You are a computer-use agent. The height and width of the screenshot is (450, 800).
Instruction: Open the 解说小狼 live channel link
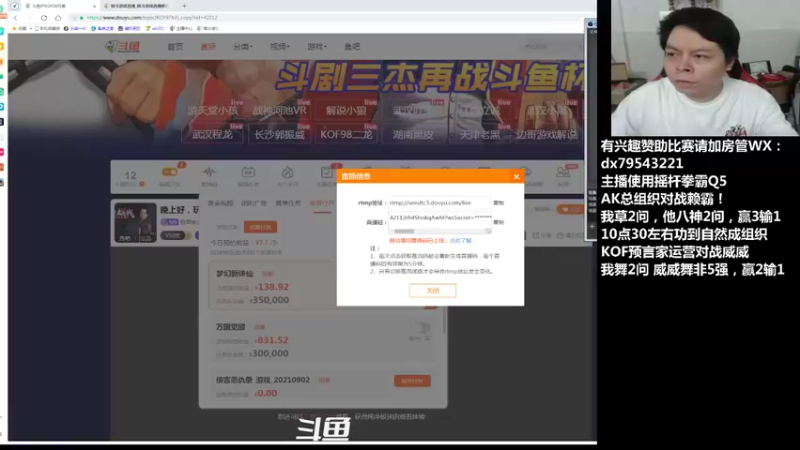point(346,110)
